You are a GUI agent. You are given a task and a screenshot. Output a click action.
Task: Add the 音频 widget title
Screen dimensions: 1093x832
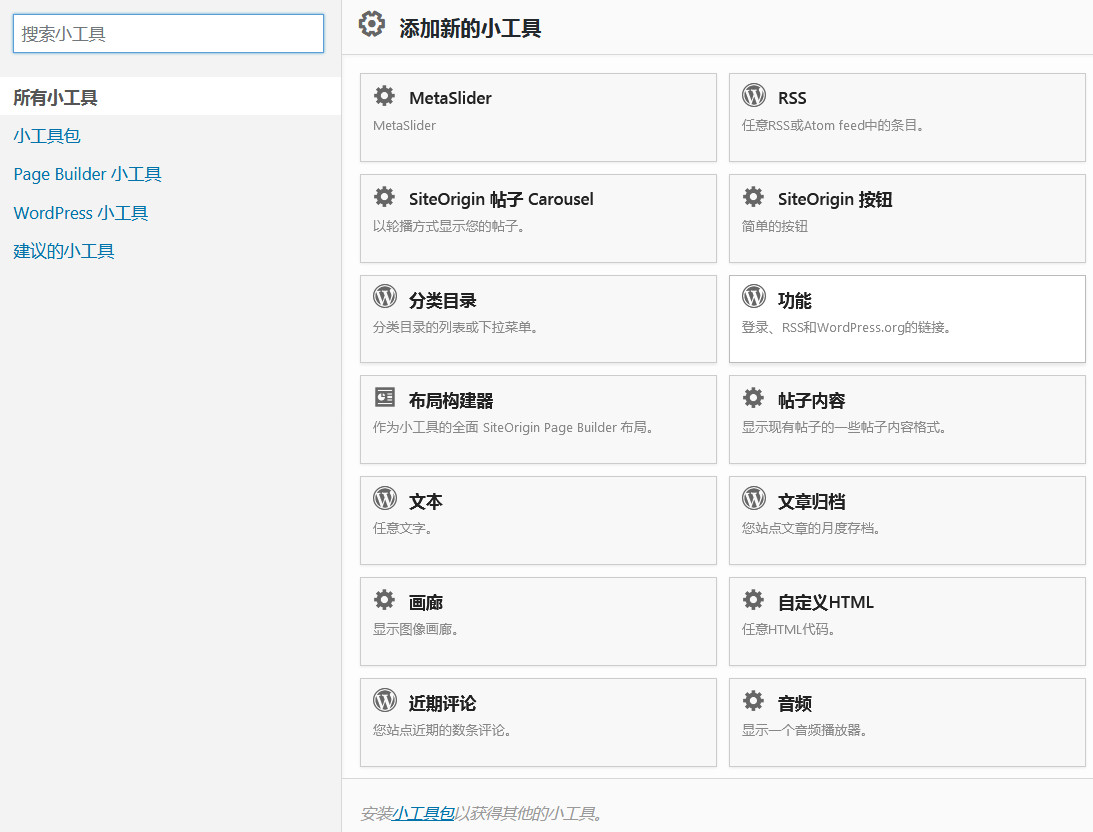tap(795, 704)
